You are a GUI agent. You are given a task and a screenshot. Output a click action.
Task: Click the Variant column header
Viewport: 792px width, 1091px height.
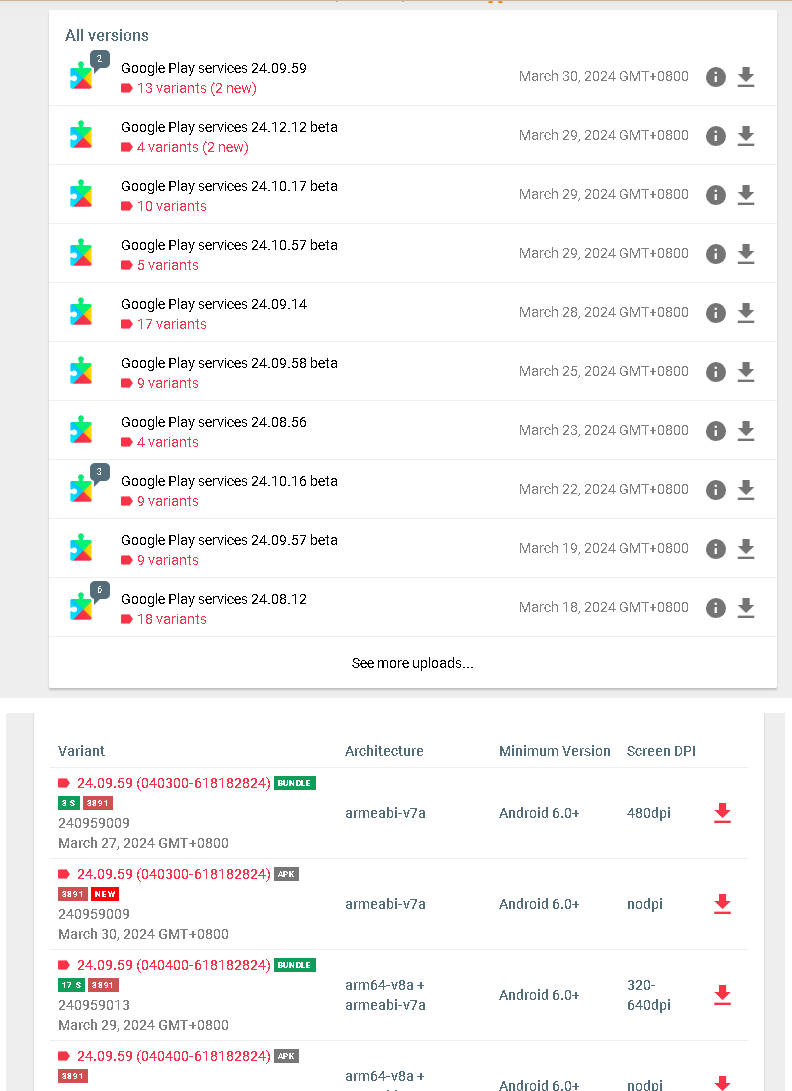click(x=81, y=751)
